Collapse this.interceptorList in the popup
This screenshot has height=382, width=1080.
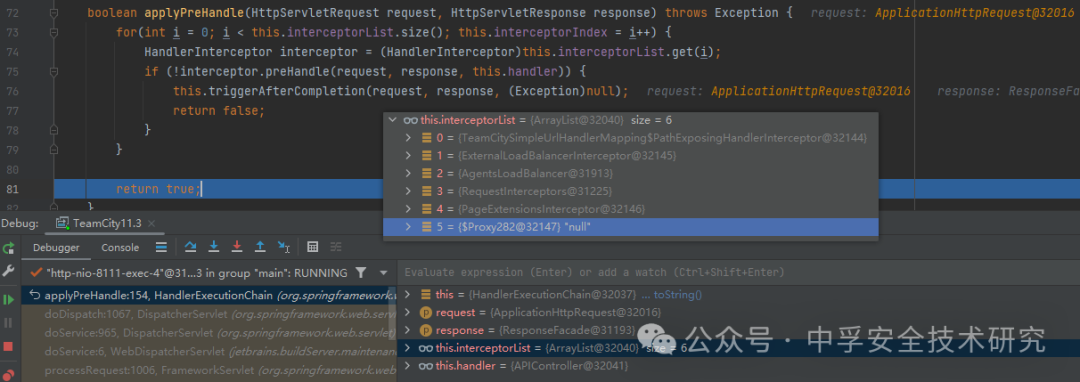[393, 120]
